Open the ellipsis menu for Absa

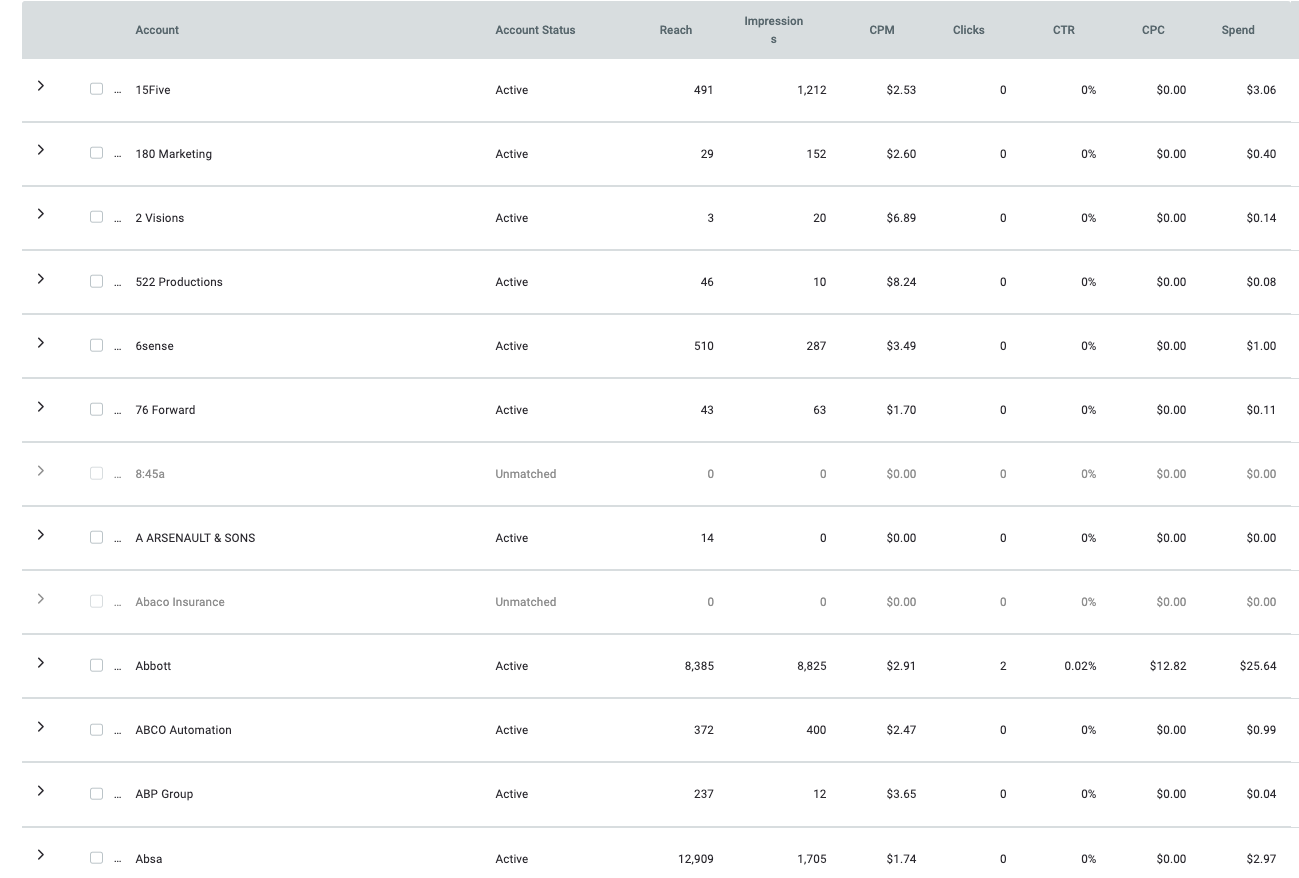point(118,860)
